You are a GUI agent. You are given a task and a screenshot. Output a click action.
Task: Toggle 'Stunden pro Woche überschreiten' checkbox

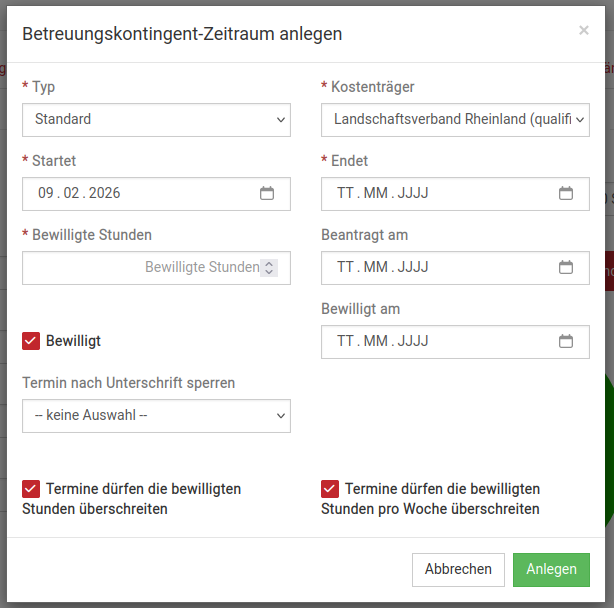tap(330, 489)
